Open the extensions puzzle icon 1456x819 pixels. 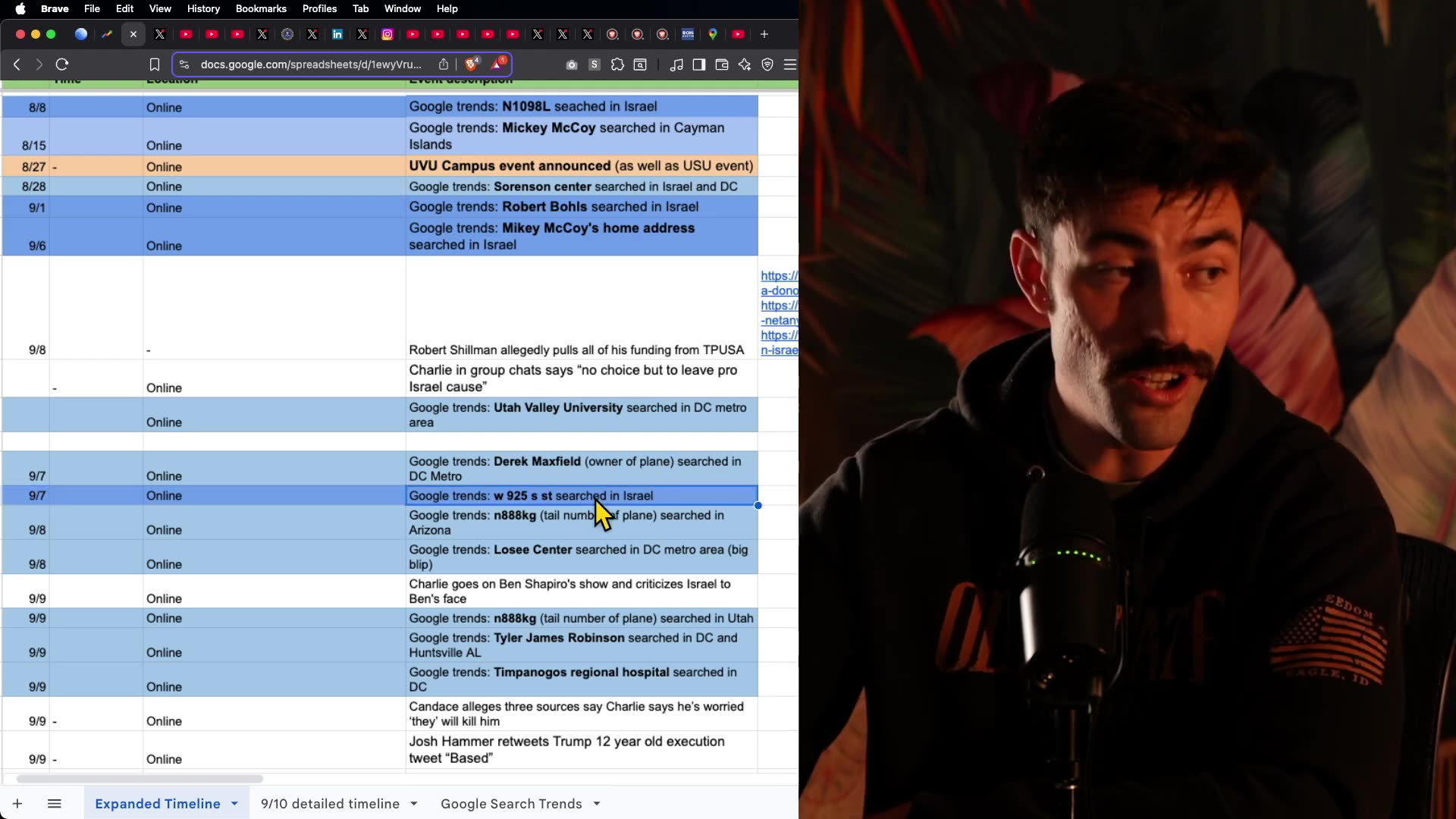click(x=617, y=64)
